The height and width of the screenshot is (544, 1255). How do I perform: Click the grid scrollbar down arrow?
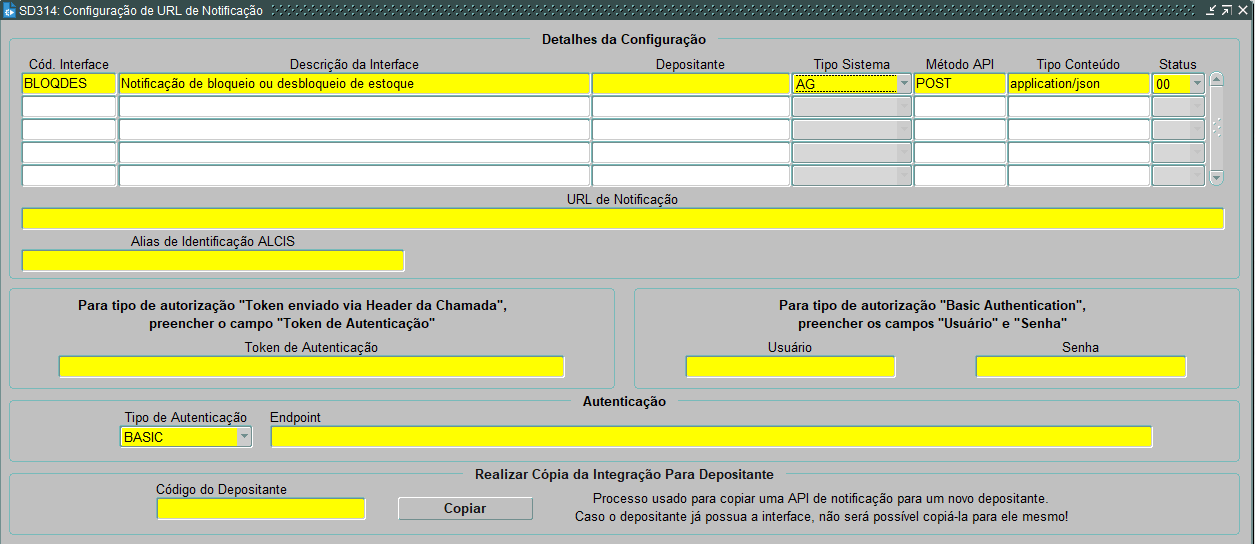coord(1216,177)
